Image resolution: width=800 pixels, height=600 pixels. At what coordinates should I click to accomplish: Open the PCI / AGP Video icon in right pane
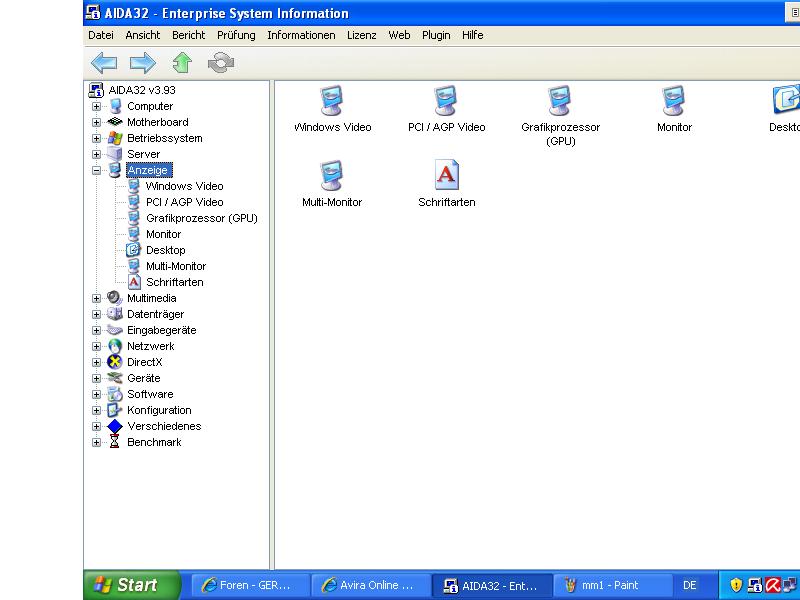coord(446,101)
